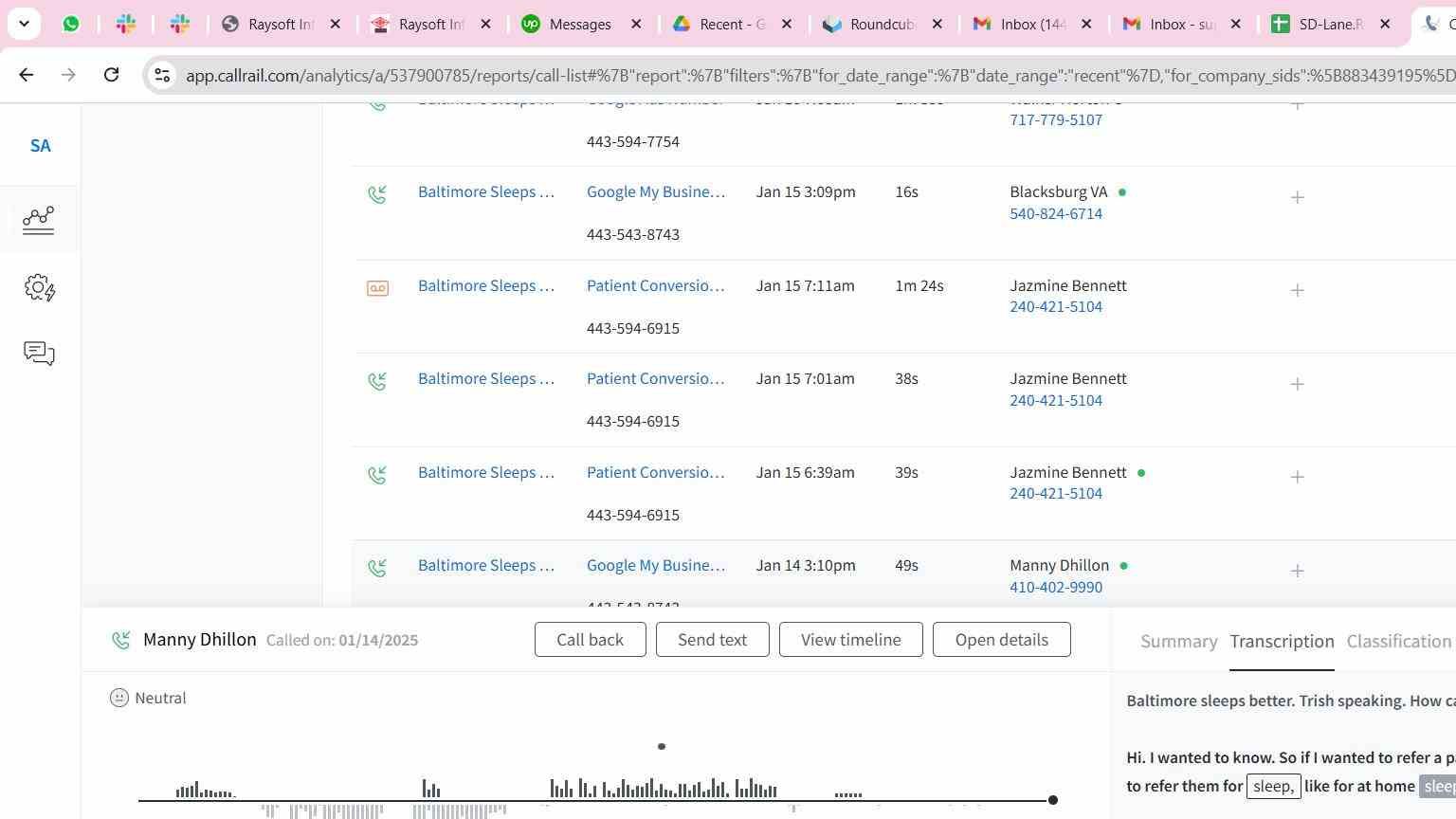Screen dimensions: 1456x819
Task: Add tag plus icon for Blacksburg VA call
Action: click(x=1298, y=197)
